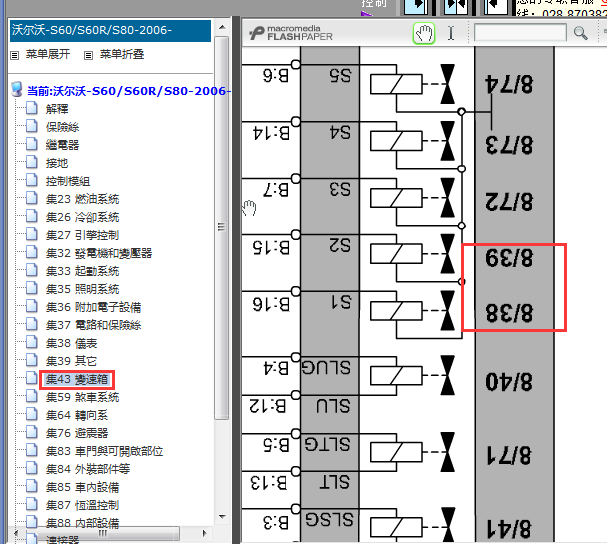The image size is (607, 544).
Task: Open 集39 其它 section
Action: (72, 361)
